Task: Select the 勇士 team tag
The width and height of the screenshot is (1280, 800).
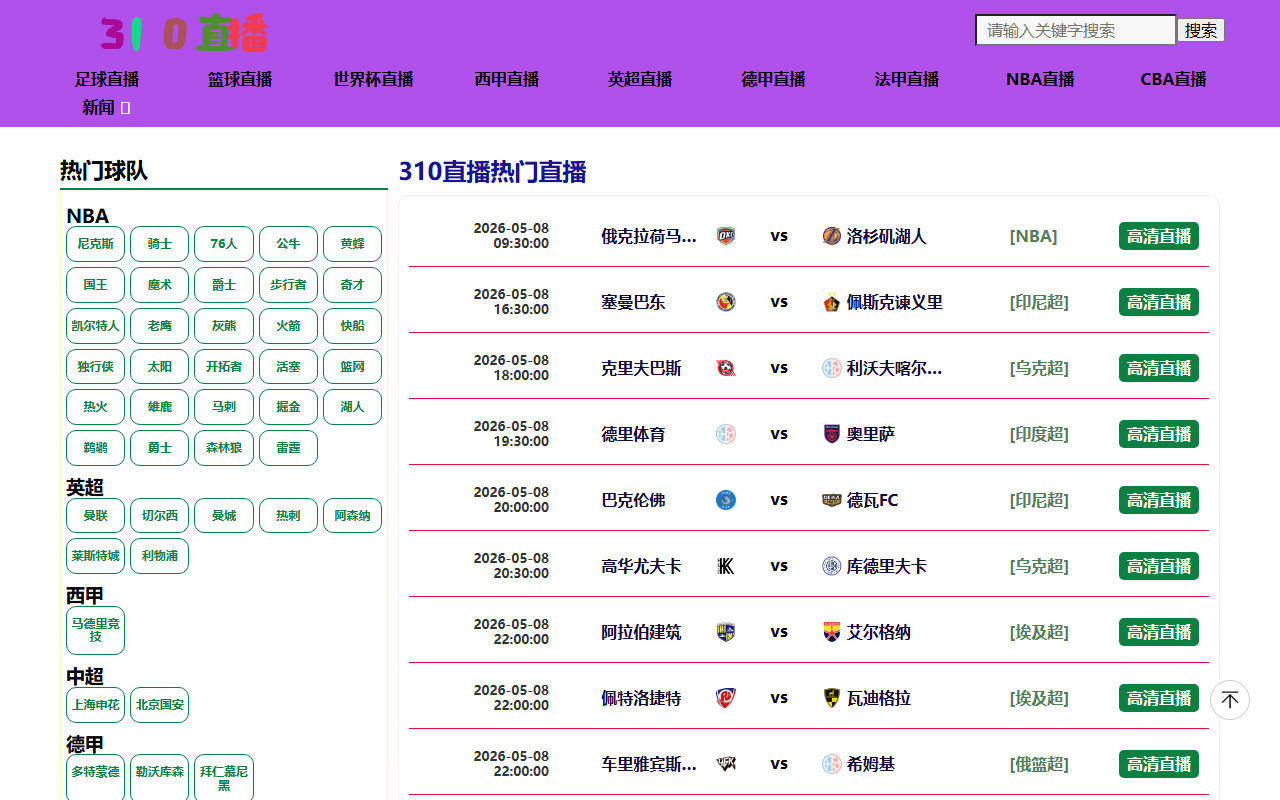Action: 160,448
